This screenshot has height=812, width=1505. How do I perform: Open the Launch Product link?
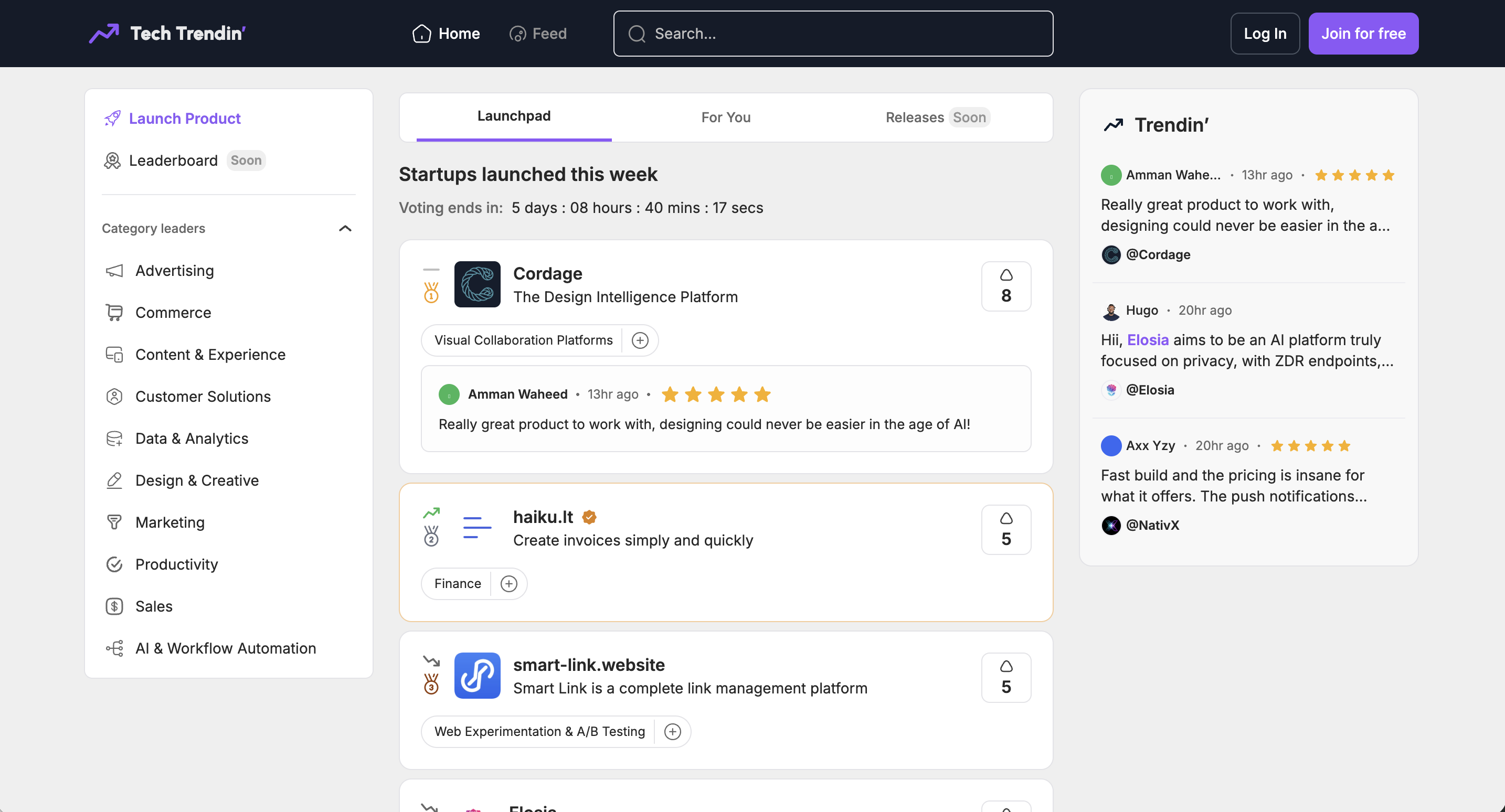pos(172,119)
